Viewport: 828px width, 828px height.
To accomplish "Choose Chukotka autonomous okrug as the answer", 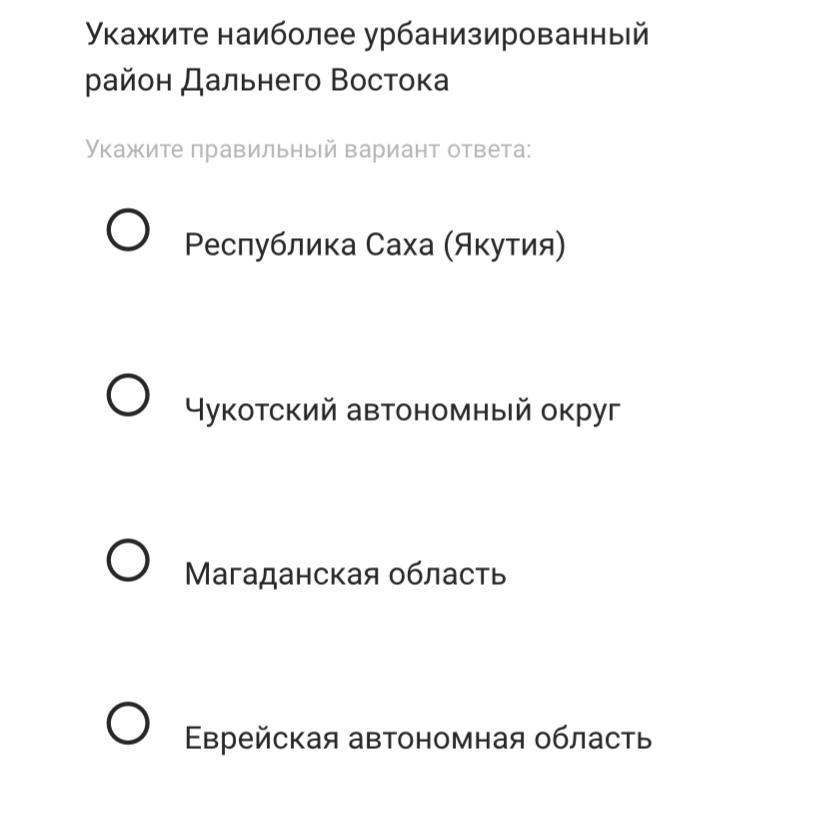I will click(128, 394).
